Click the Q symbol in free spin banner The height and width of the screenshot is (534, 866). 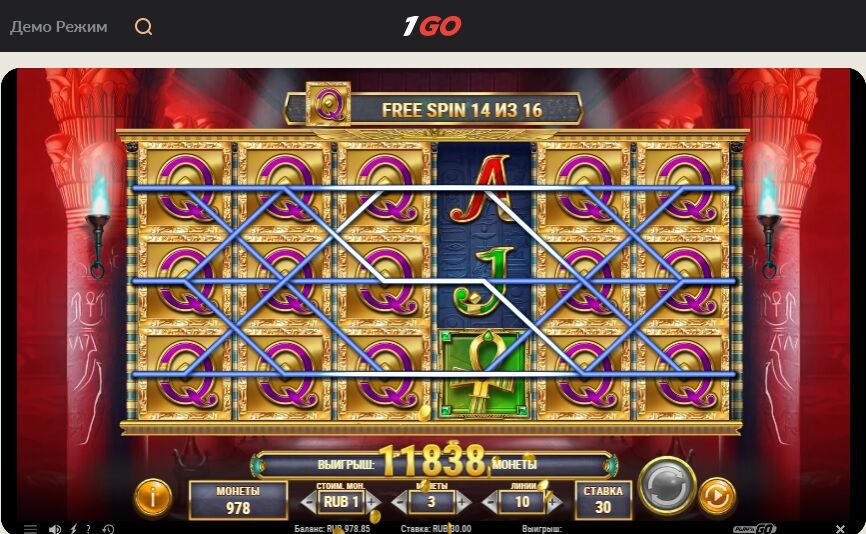pyautogui.click(x=328, y=103)
